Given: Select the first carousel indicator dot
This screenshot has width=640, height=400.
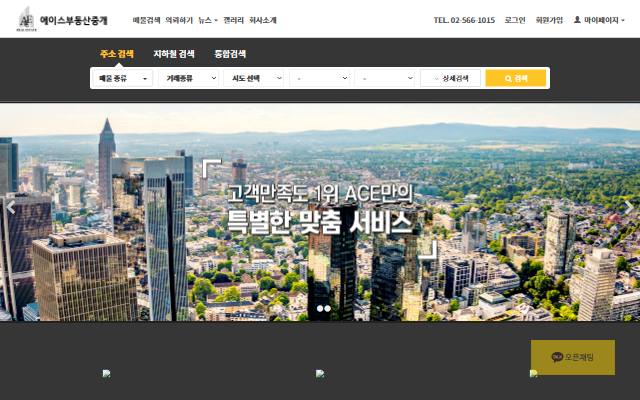Looking at the screenshot, I should tap(320, 309).
